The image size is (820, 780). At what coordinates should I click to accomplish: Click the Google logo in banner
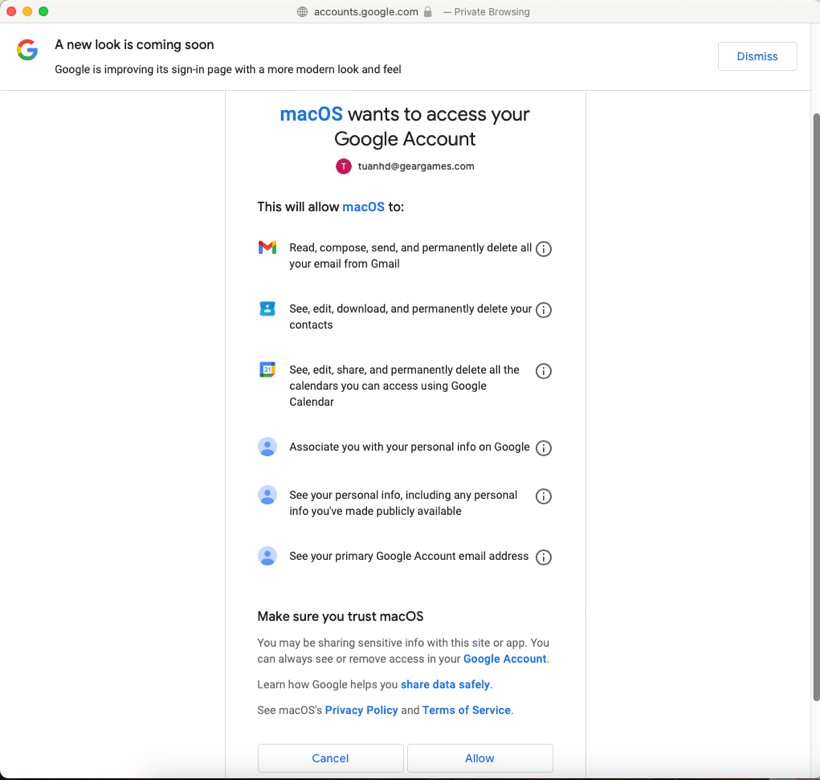click(27, 50)
